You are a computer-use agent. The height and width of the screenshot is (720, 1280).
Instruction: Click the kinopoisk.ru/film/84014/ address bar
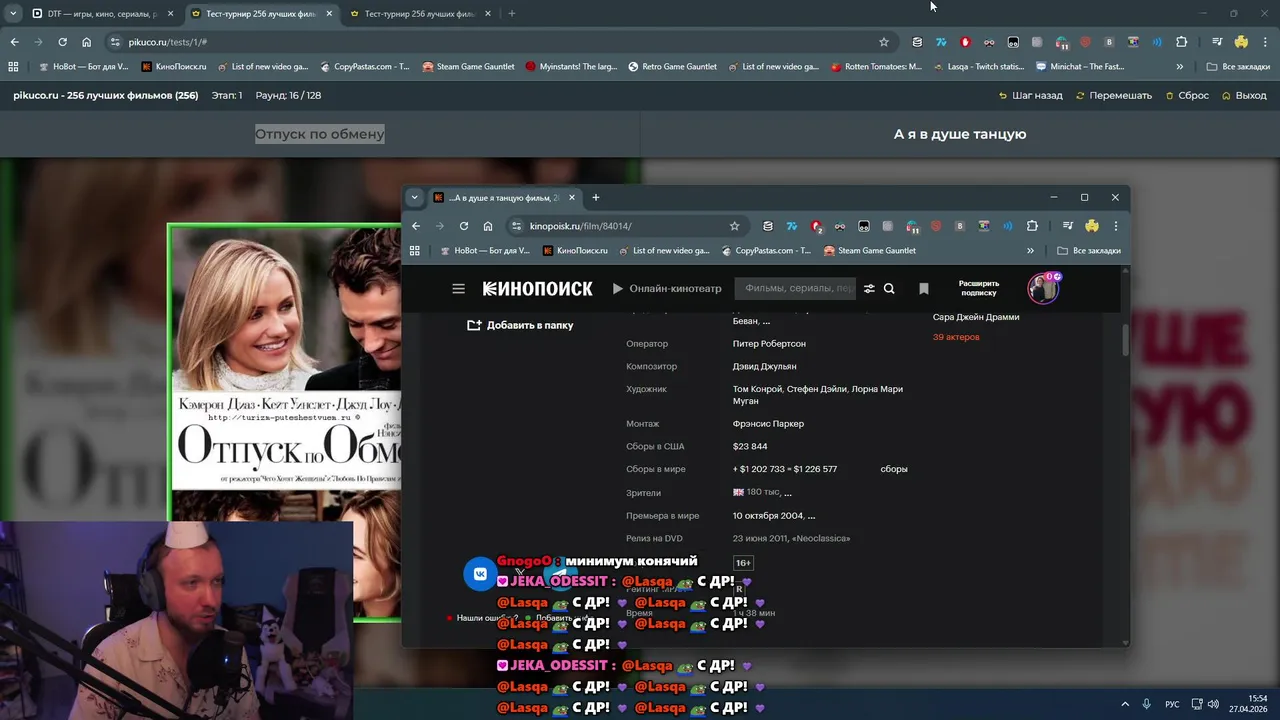tap(625, 226)
